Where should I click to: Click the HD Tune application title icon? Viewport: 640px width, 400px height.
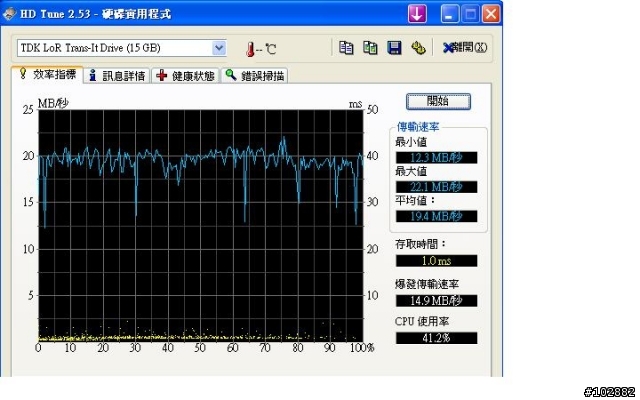coord(9,14)
